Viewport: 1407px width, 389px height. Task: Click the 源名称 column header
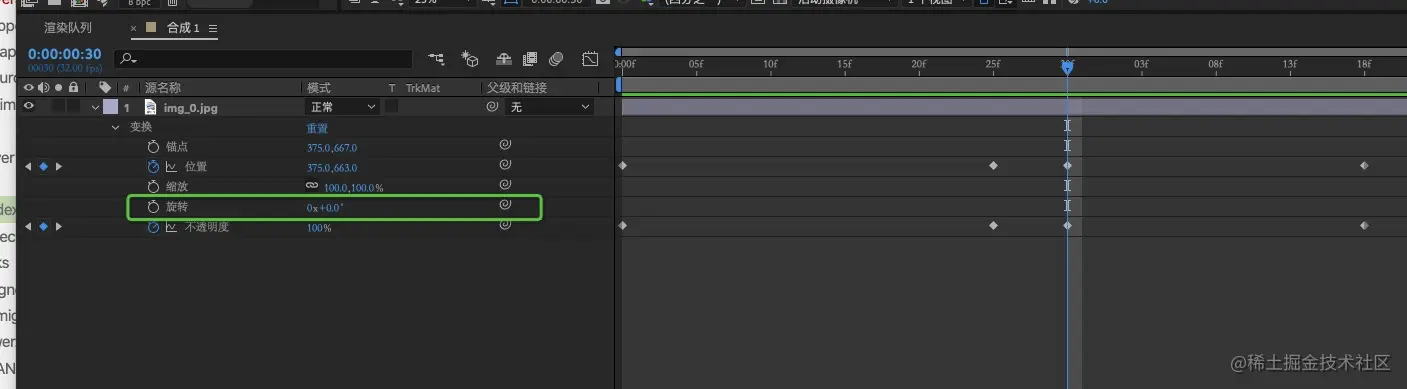pos(162,88)
